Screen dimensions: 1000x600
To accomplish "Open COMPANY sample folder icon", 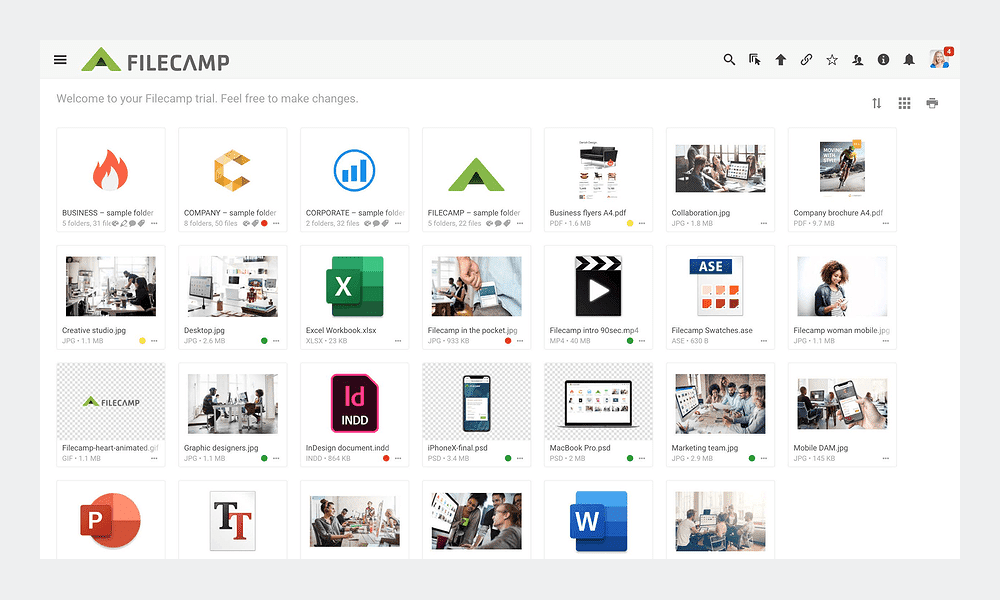I will pos(232,170).
